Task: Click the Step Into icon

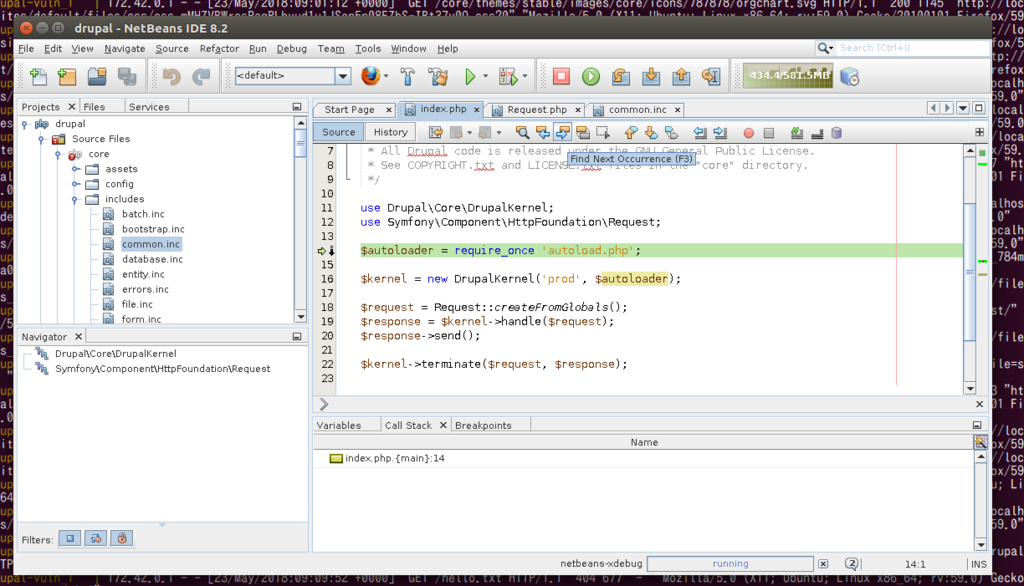Action: [x=651, y=76]
